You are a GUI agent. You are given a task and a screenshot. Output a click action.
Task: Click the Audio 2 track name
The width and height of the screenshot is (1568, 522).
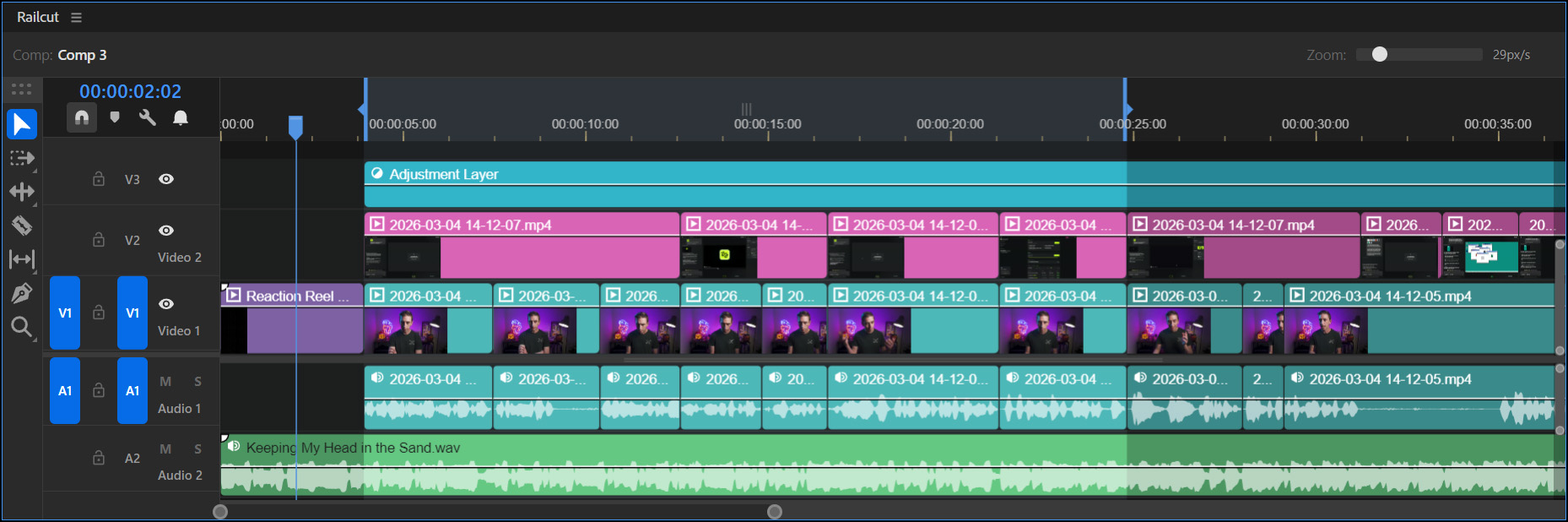180,476
